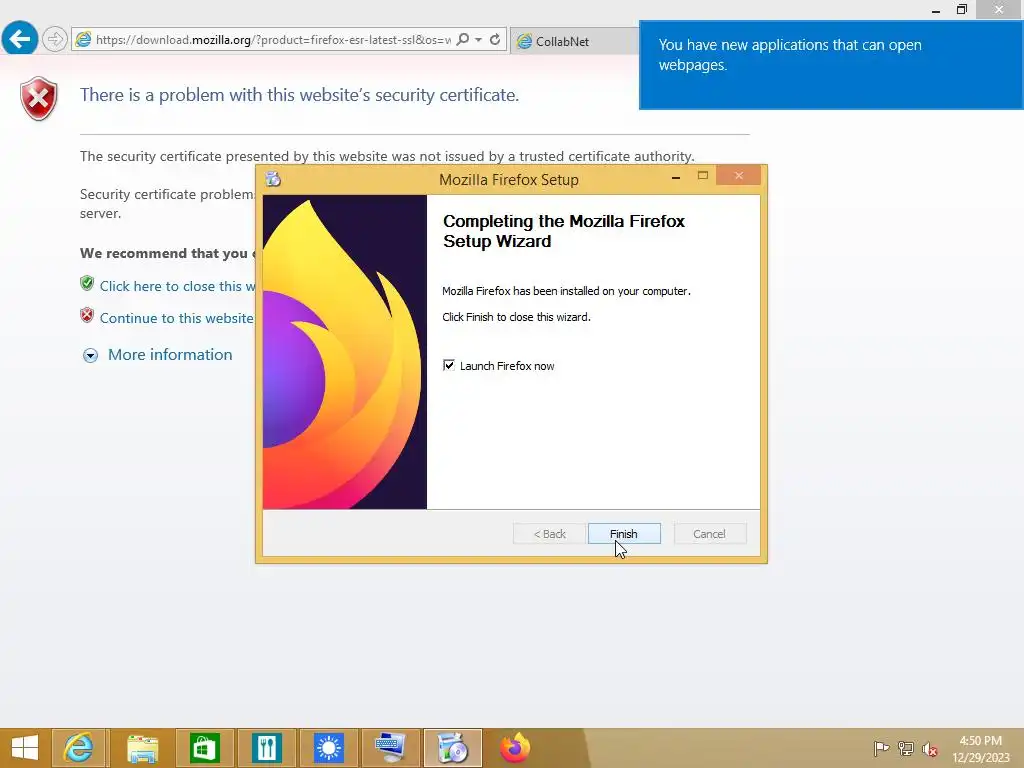The height and width of the screenshot is (768, 1024).
Task: Click 'Launch Firefox now' label text
Action: (507, 366)
